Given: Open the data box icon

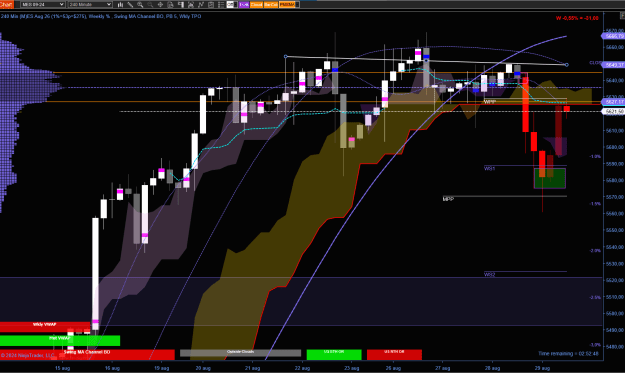Looking at the screenshot, I should pyautogui.click(x=171, y=5).
